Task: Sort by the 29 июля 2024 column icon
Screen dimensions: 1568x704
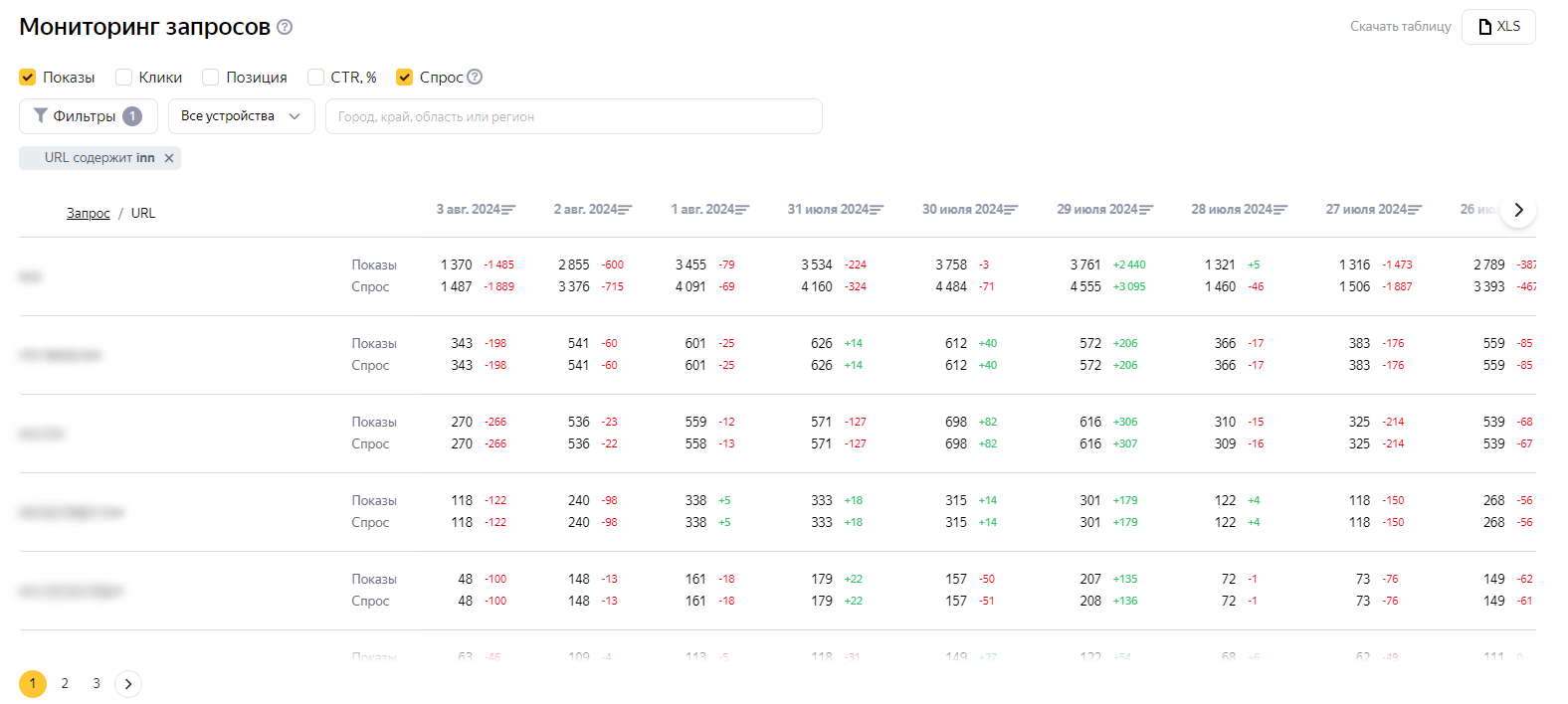Action: coord(1146,210)
